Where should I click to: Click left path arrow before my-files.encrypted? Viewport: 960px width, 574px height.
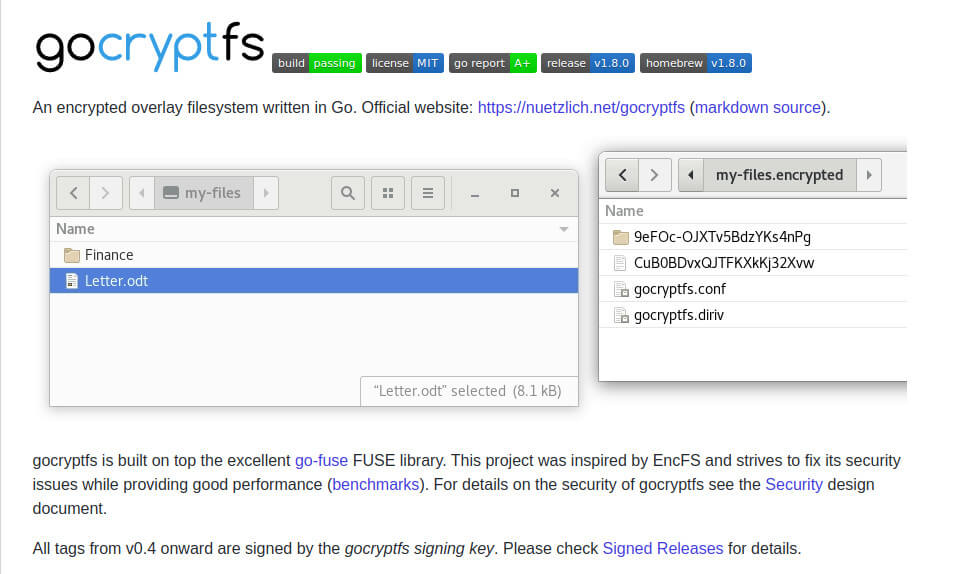click(x=691, y=175)
